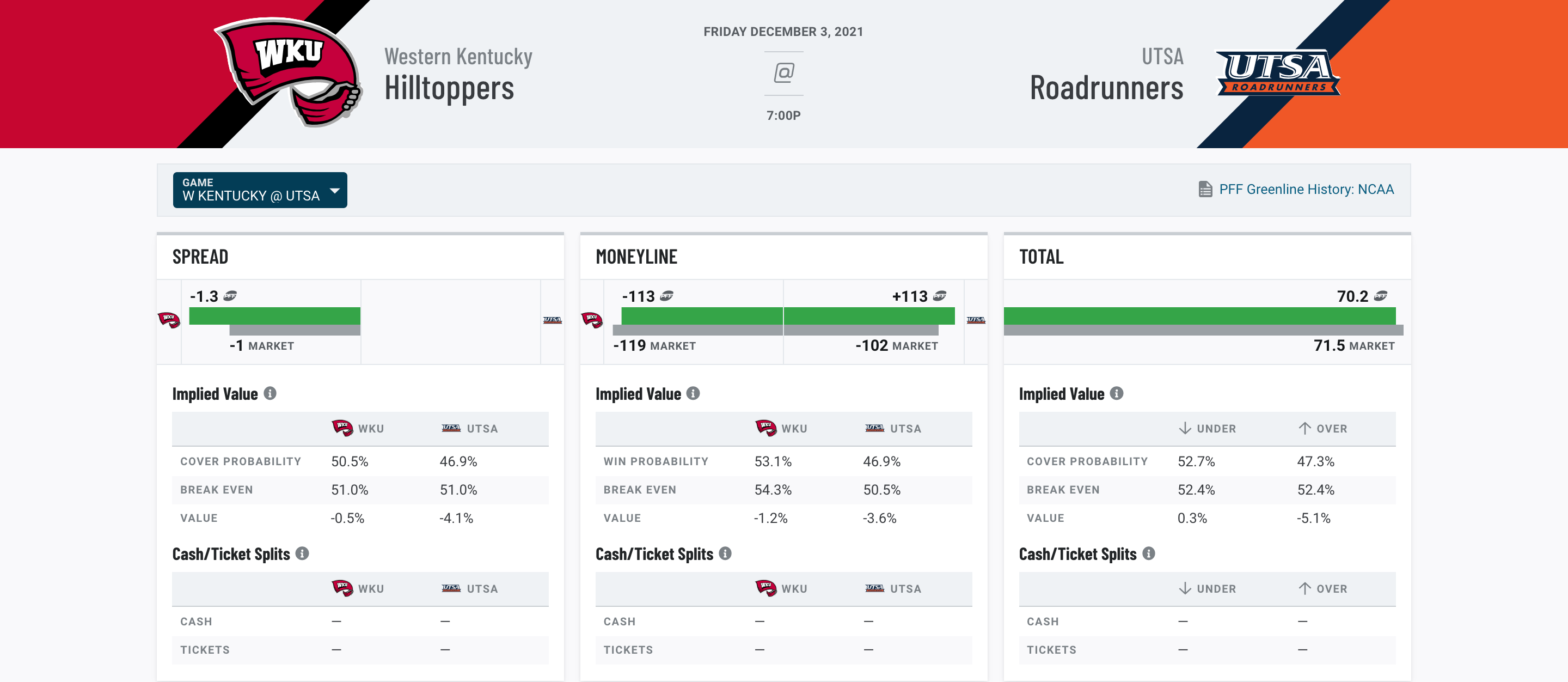Click WKU logo in Spread Implied Value header

pos(342,428)
